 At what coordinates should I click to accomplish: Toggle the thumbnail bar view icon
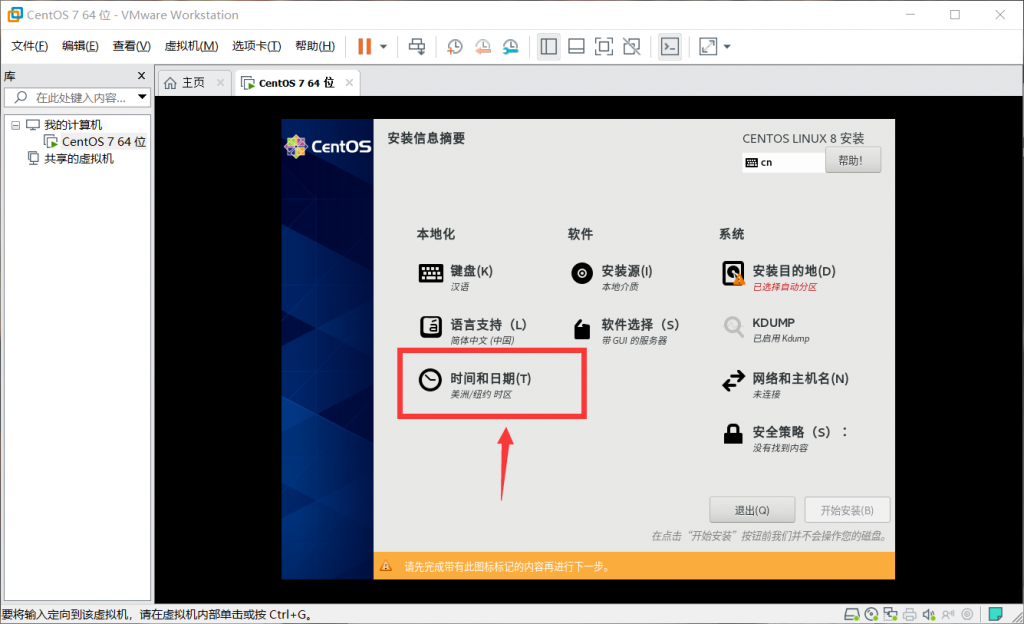[x=576, y=46]
